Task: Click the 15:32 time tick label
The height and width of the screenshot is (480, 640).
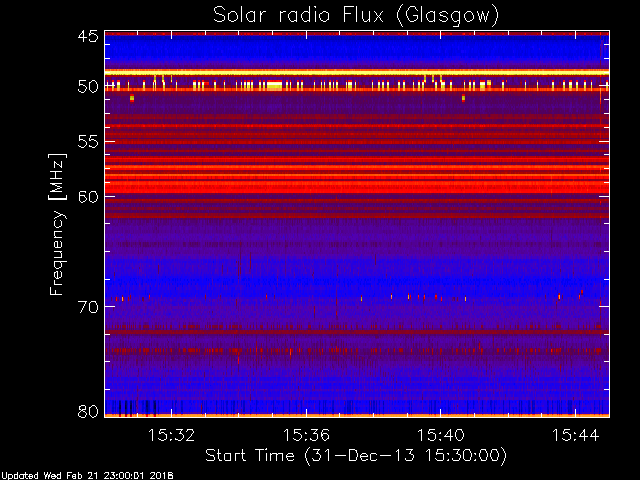Action: click(x=171, y=435)
